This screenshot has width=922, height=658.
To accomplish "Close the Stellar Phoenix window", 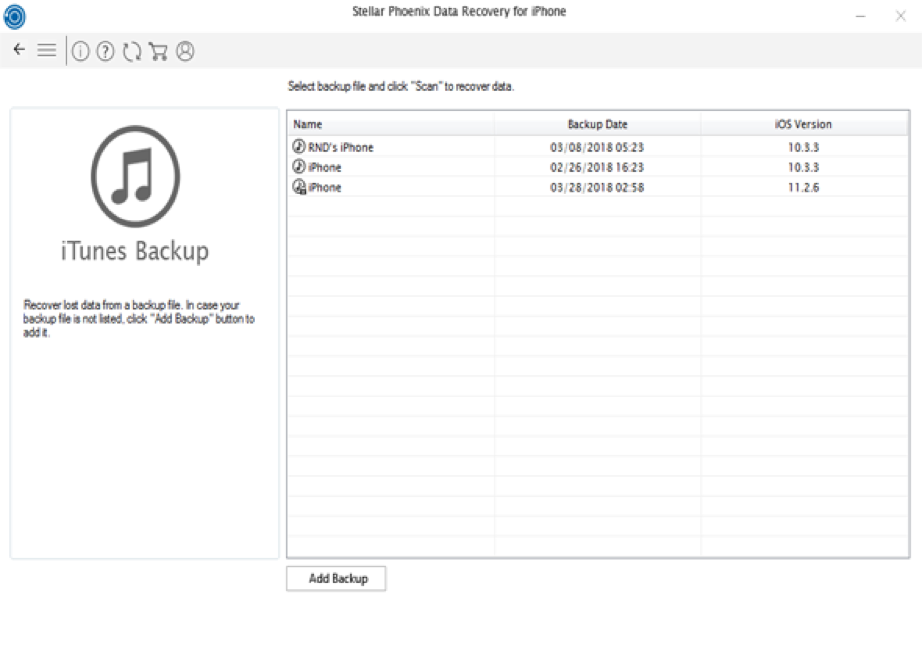I will coord(900,16).
